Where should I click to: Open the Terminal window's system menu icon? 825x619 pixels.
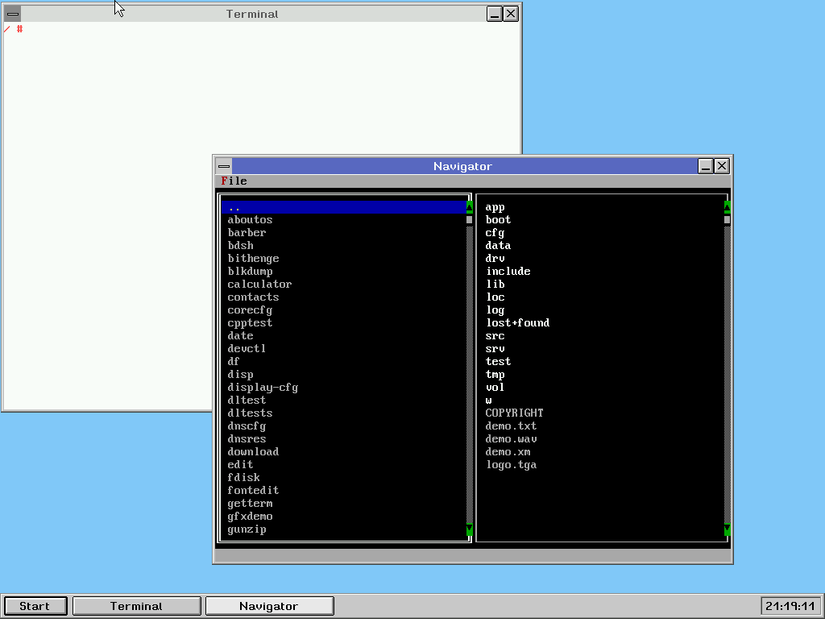(x=12, y=13)
